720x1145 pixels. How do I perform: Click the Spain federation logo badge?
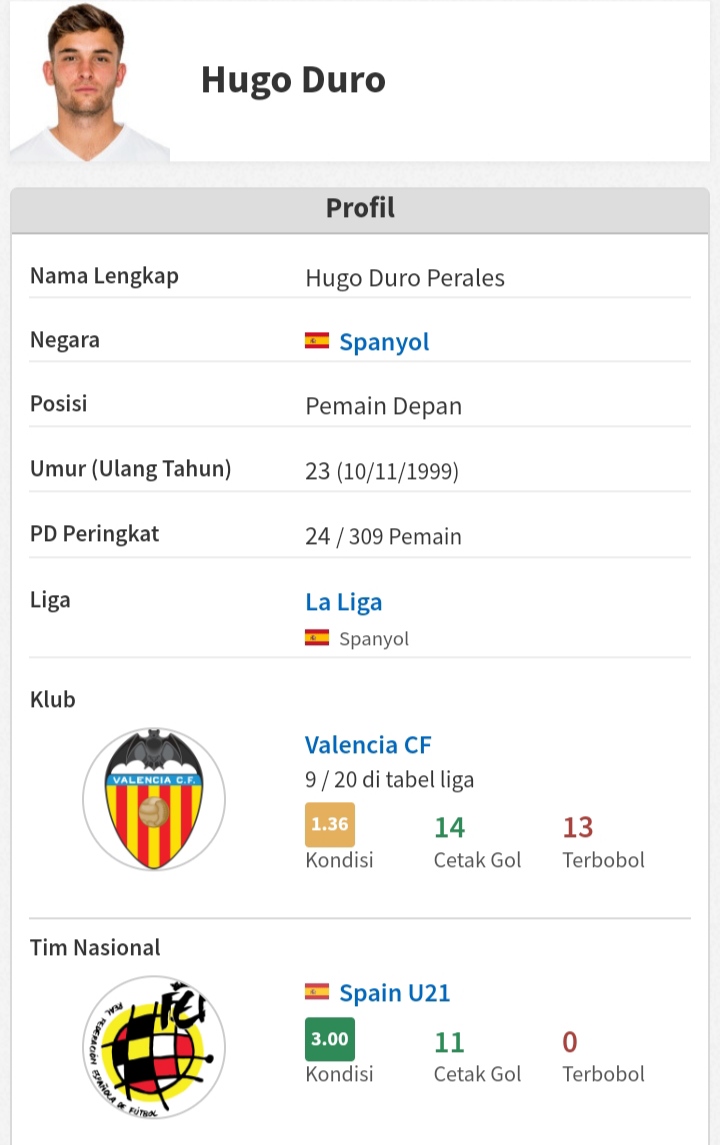(153, 1046)
